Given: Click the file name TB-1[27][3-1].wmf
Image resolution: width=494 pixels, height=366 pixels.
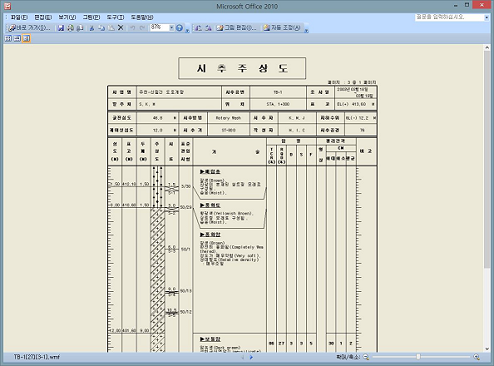Looking at the screenshot, I should 37,357.
